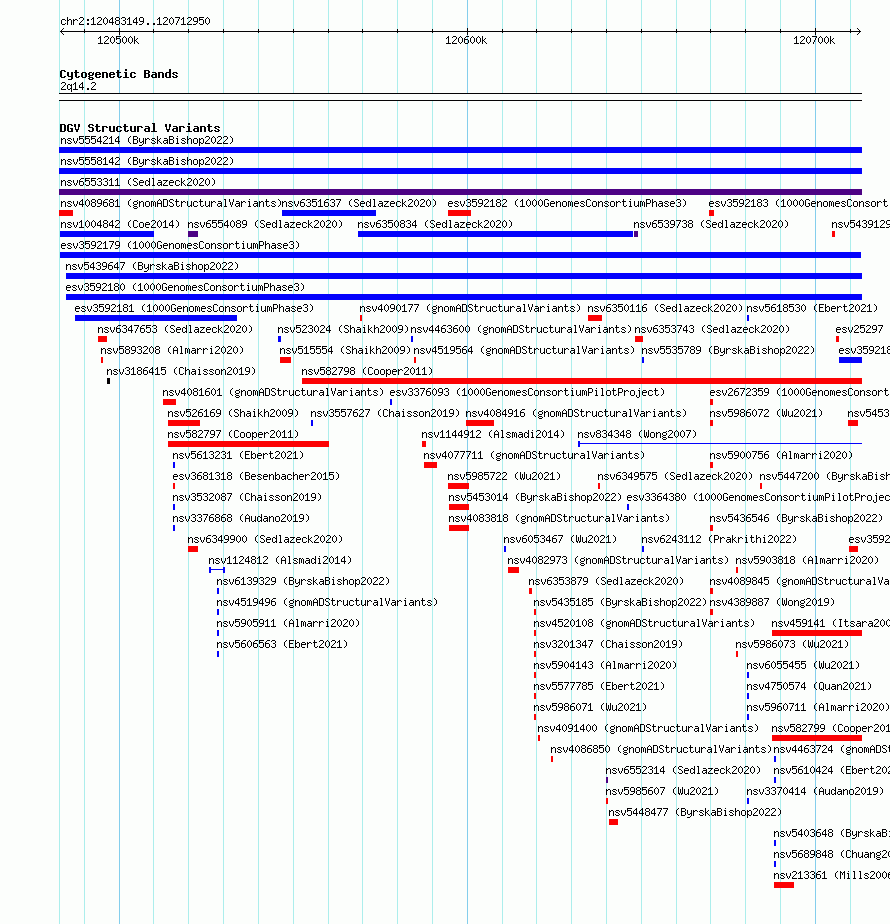This screenshot has height=924, width=890.
Task: Select nsv526169 (Shaikh2009) label
Action: pyautogui.click(x=233, y=414)
